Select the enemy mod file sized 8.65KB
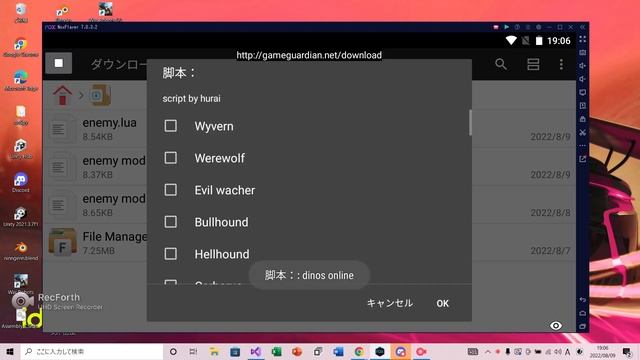 309,204
